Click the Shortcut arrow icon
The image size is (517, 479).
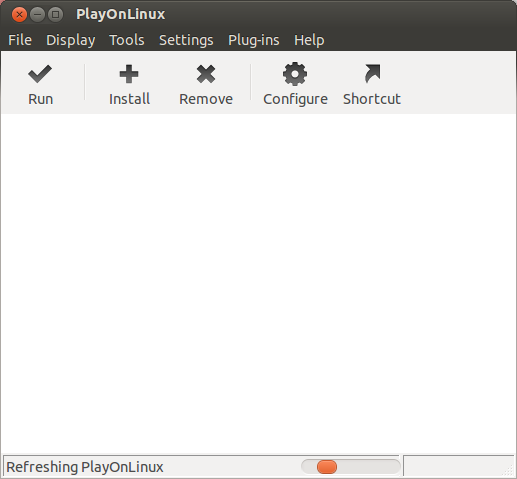372,73
